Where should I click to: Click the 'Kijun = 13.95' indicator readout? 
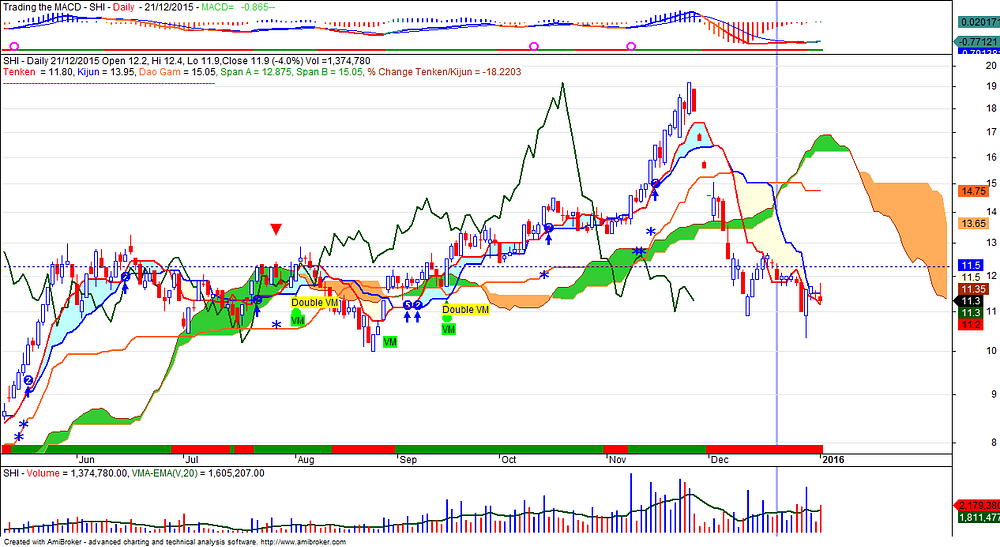point(106,72)
